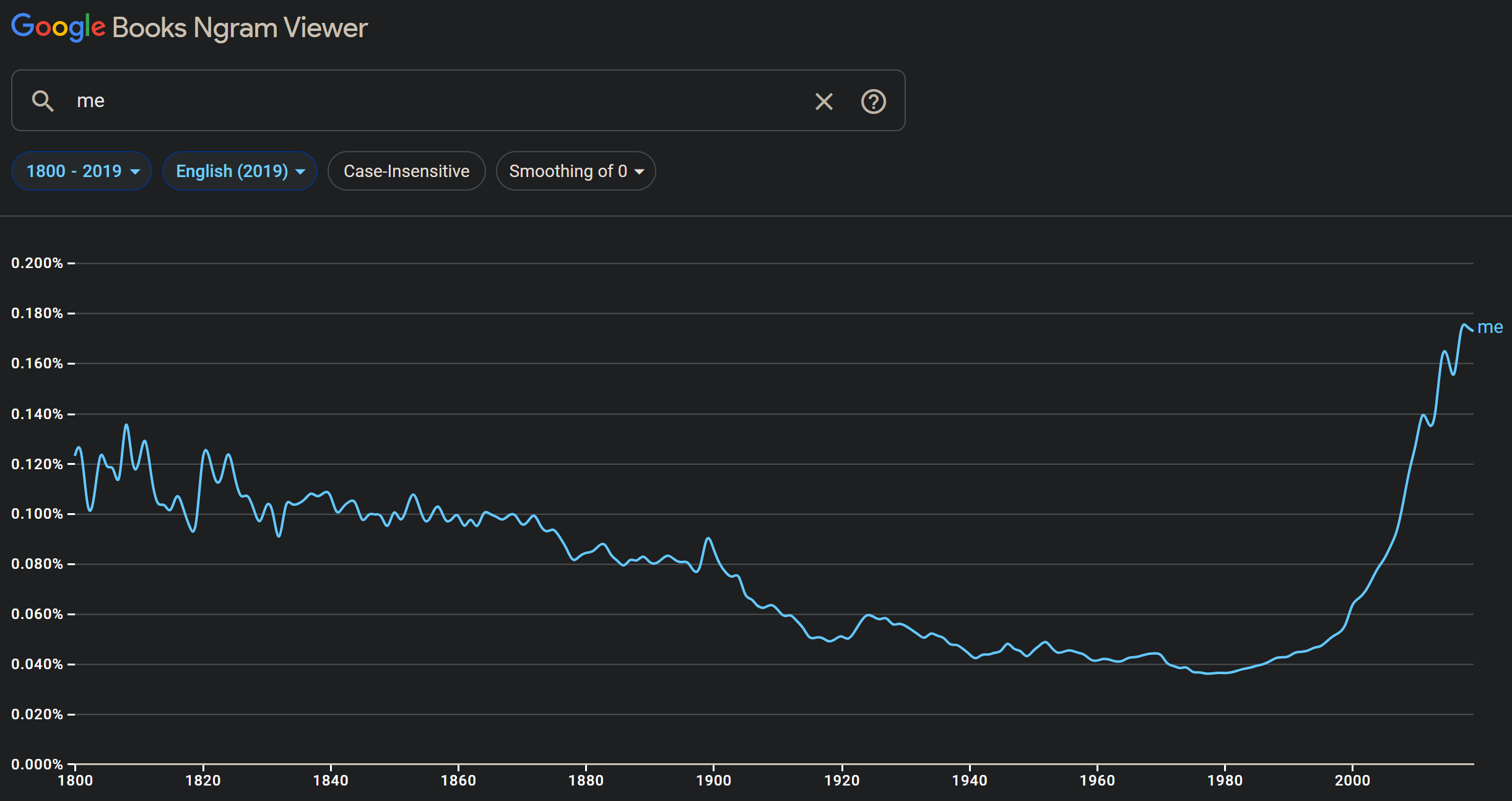Open the English (2019) corpus dropdown
This screenshot has height=801, width=1512.
point(240,171)
